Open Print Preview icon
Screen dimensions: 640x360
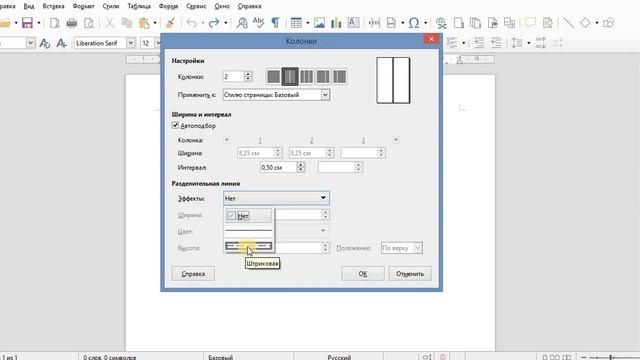click(89, 23)
